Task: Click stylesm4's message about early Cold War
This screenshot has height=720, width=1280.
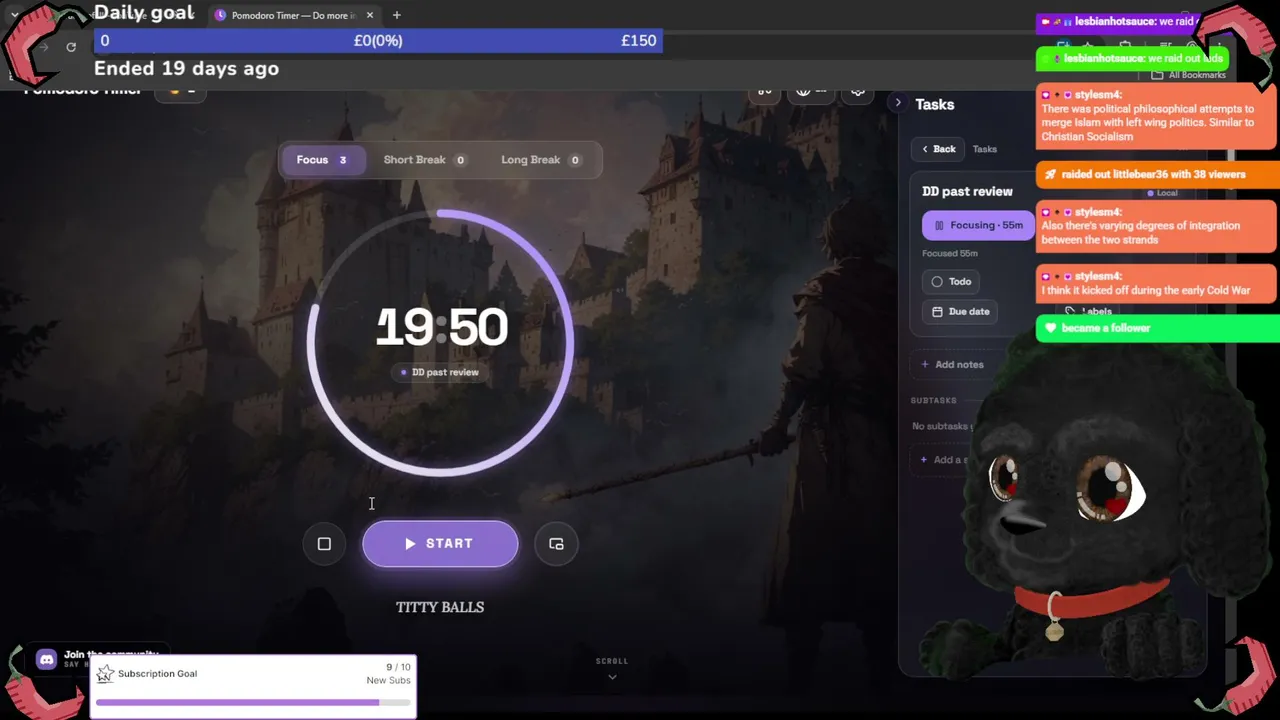Action: 1157,283
